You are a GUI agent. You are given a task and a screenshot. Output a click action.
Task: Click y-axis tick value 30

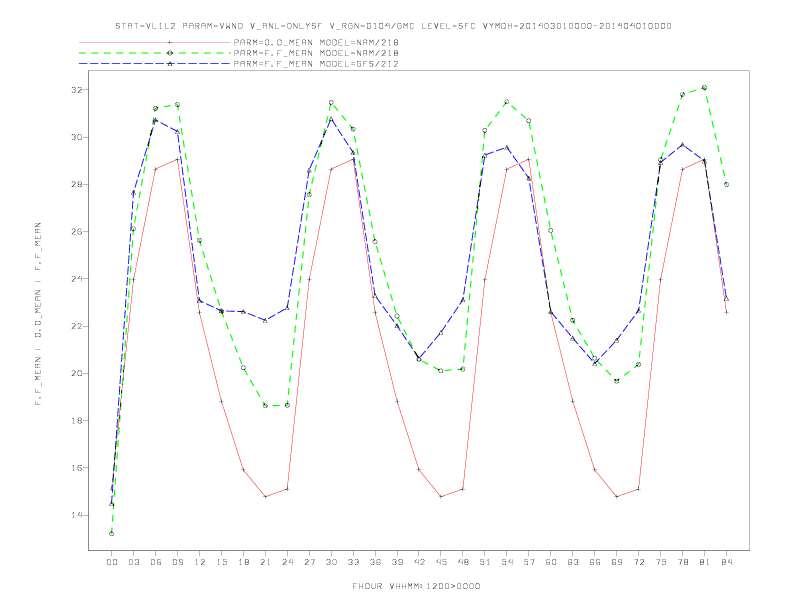click(x=76, y=137)
